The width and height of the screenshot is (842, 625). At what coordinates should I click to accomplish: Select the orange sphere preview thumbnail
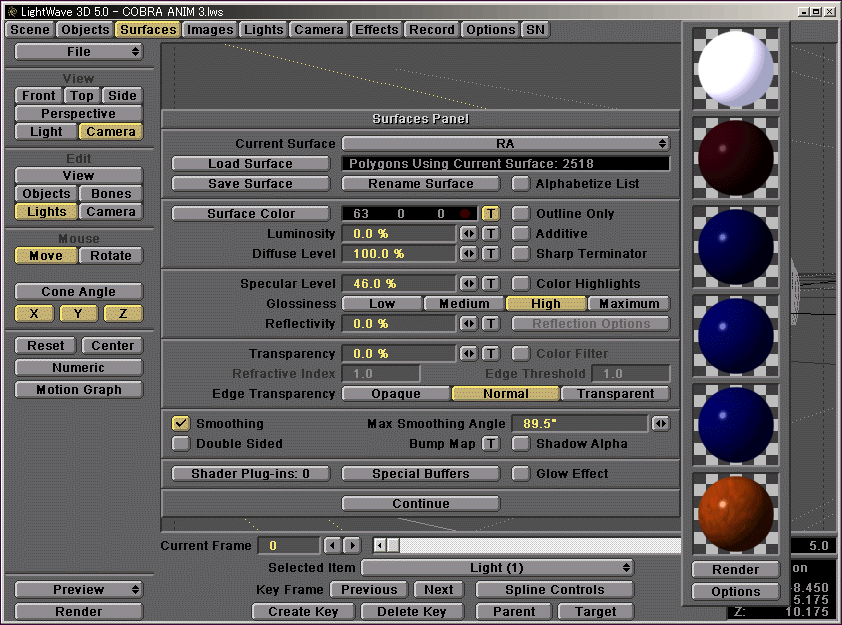pyautogui.click(x=736, y=513)
